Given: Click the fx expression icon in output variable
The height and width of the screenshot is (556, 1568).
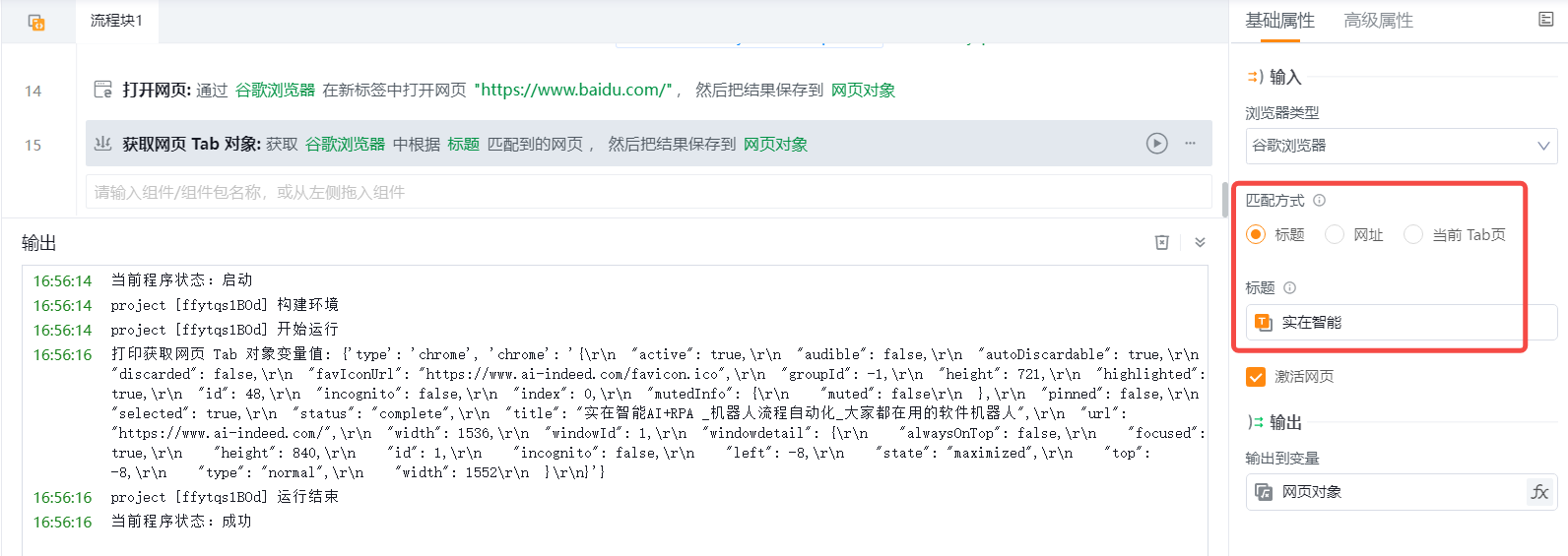Looking at the screenshot, I should tap(1539, 492).
